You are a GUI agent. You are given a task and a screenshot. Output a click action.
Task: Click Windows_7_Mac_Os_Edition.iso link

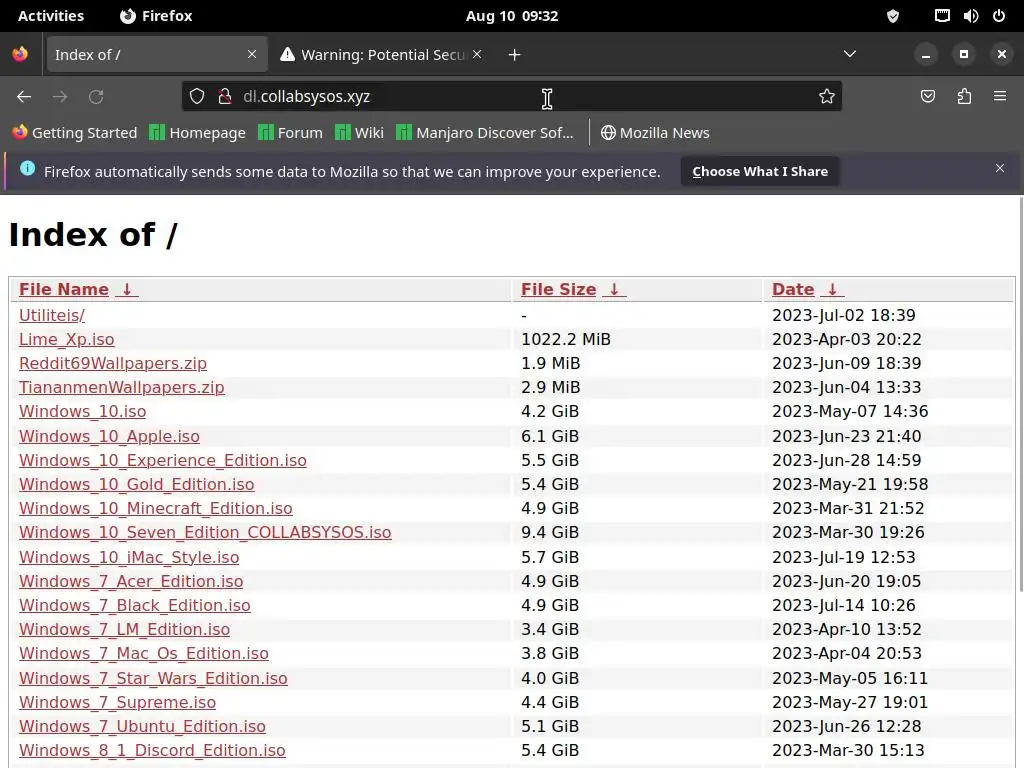pos(144,654)
